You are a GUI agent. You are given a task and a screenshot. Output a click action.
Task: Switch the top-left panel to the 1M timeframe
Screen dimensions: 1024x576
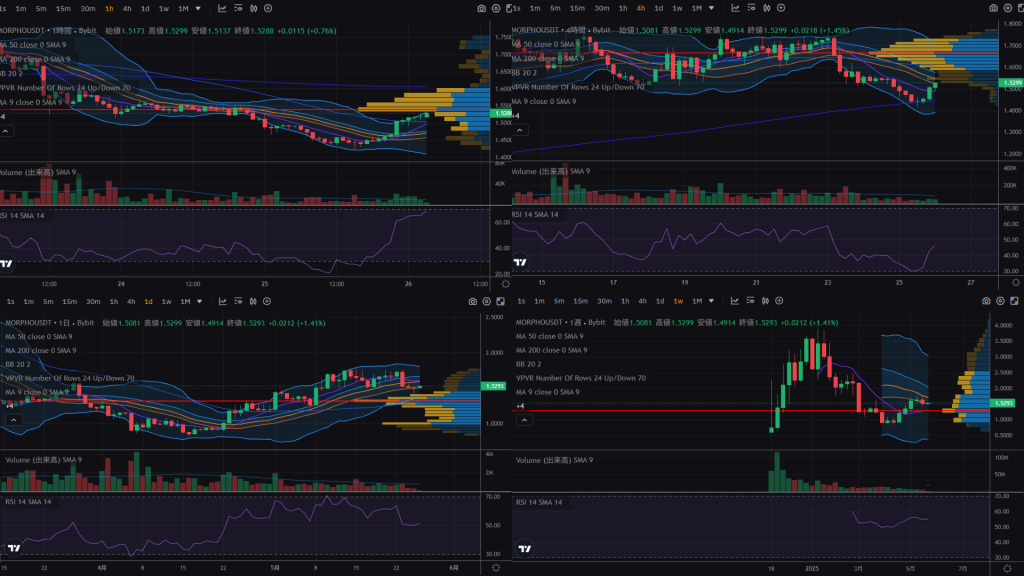click(x=184, y=8)
